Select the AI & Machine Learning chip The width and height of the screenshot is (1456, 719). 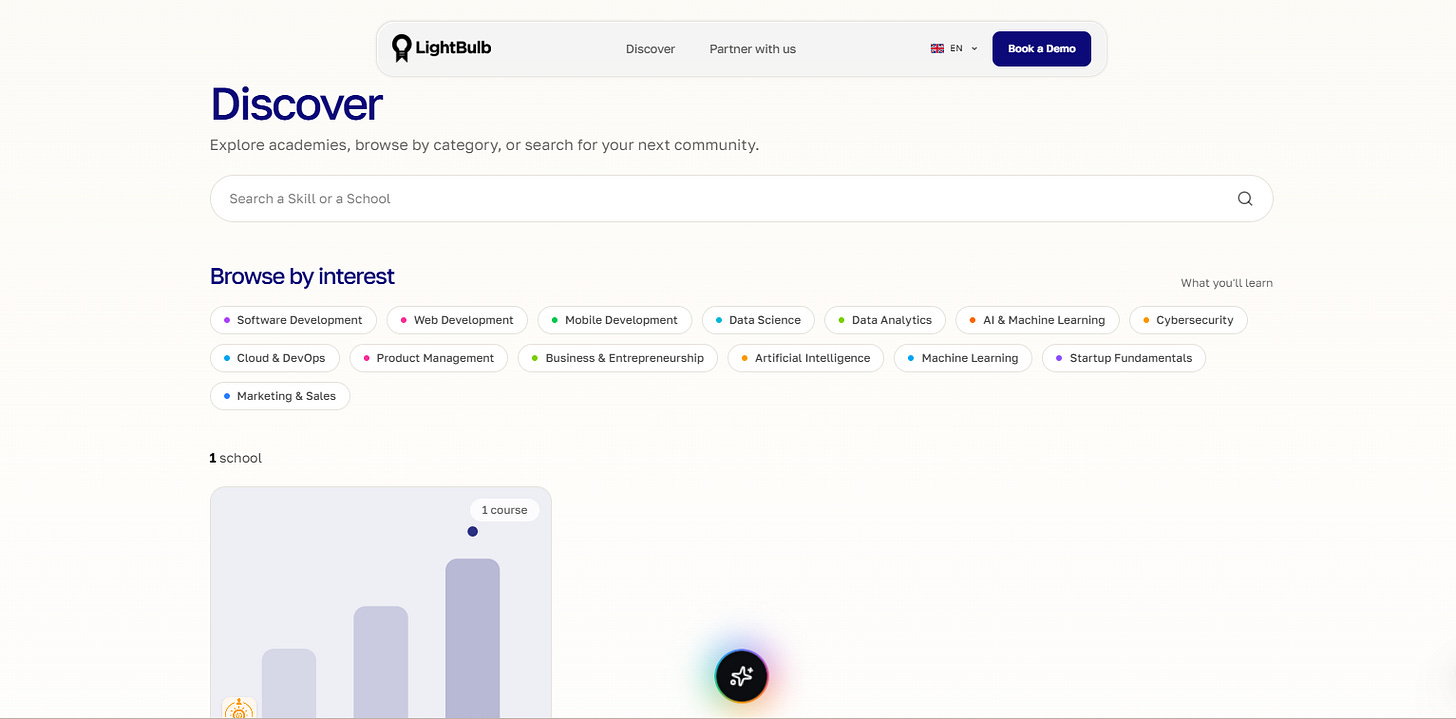[x=1037, y=320]
